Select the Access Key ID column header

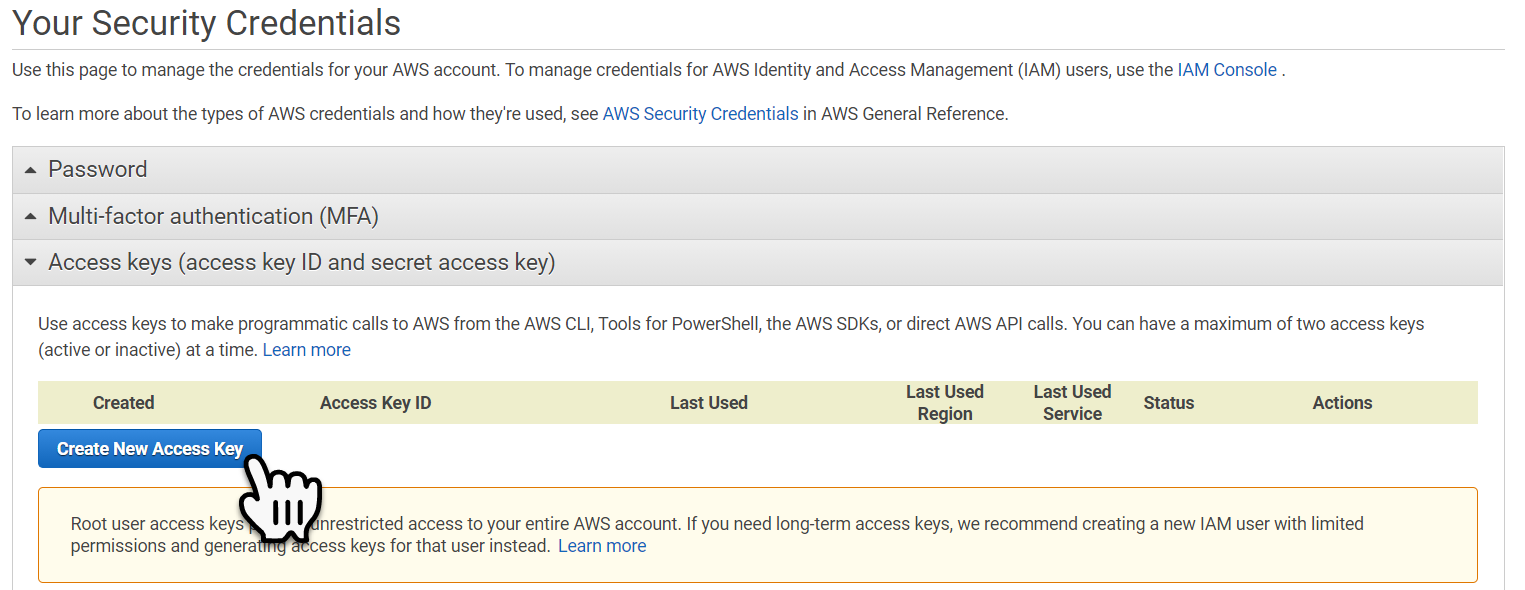point(376,402)
